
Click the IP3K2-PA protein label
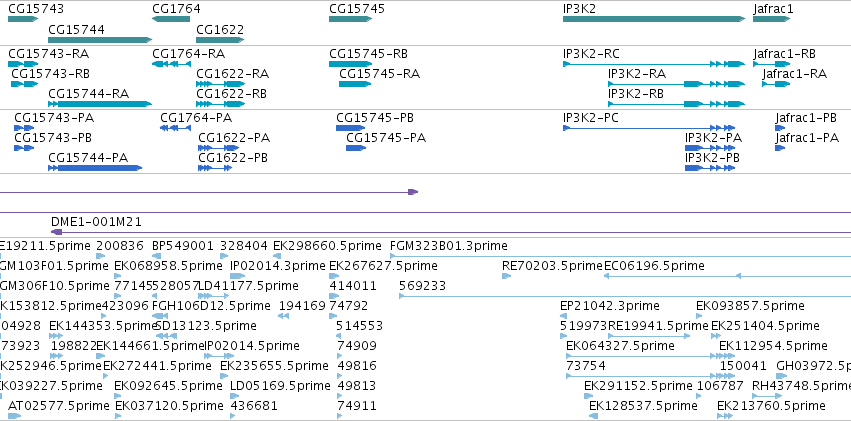[714, 138]
